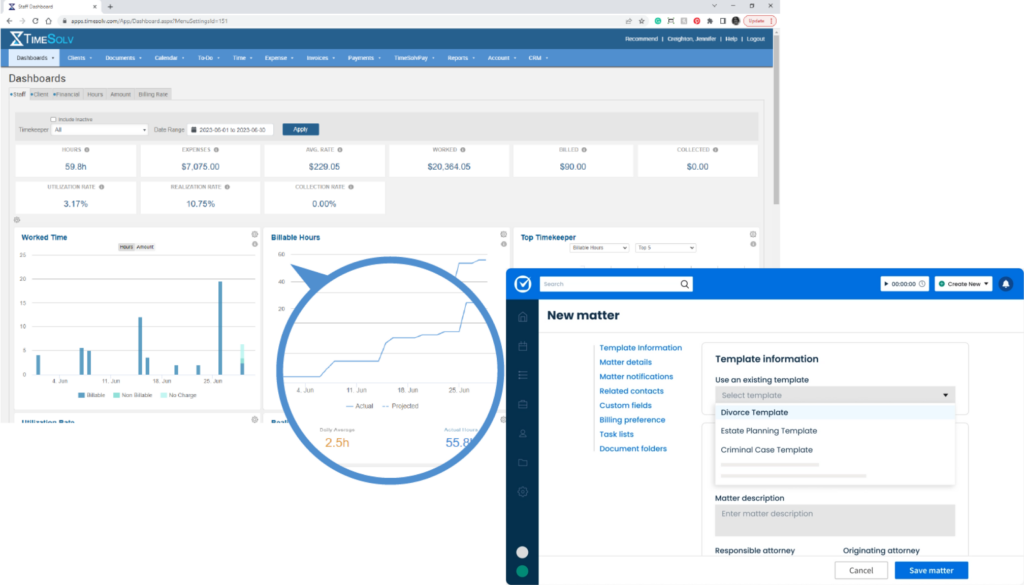Click the magnifier icon in the search box
Screen dimensions: 1024x585
(x=684, y=284)
